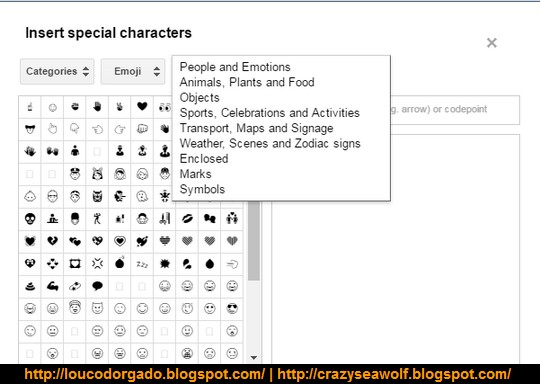Pick the dancer figure emoji
The image size is (540, 384).
97,219
